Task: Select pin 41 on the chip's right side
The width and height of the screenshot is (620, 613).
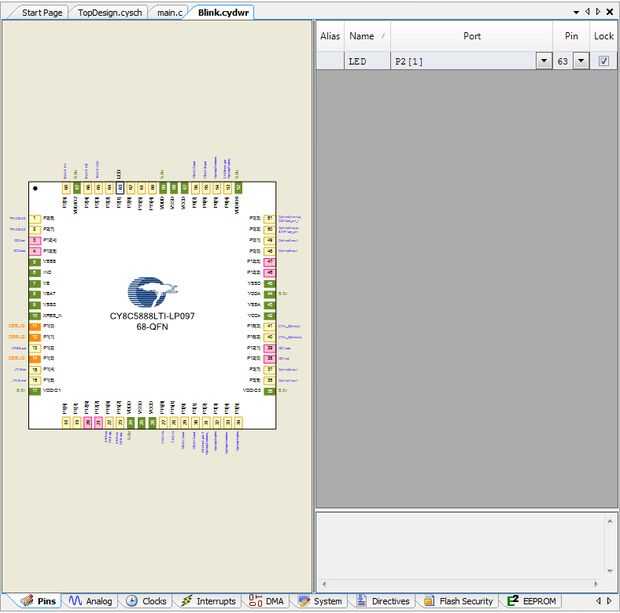Action: (269, 326)
